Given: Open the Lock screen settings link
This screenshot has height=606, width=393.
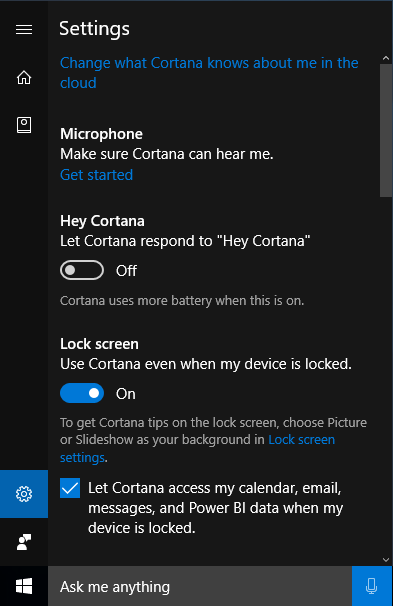Looking at the screenshot, I should tap(197, 448).
